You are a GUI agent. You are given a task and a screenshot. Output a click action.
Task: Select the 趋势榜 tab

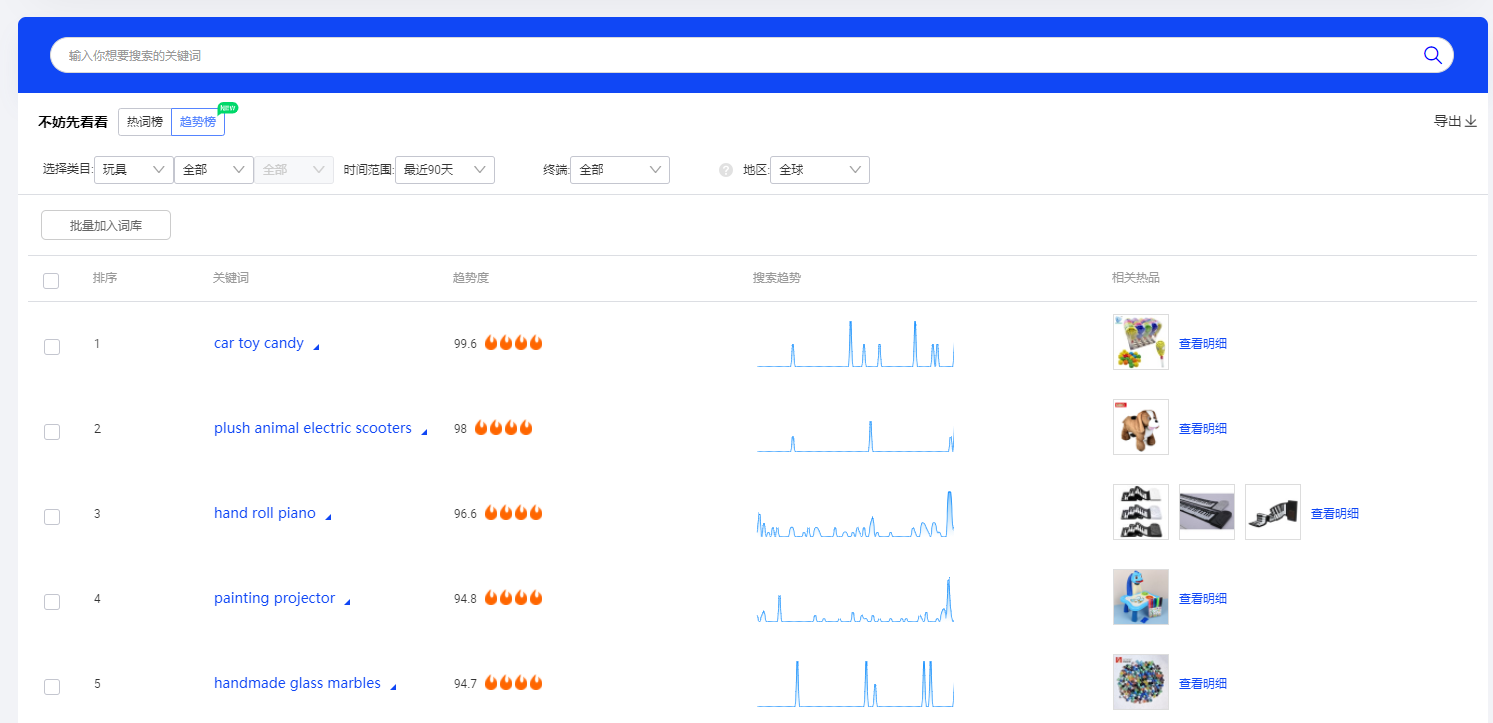[196, 121]
